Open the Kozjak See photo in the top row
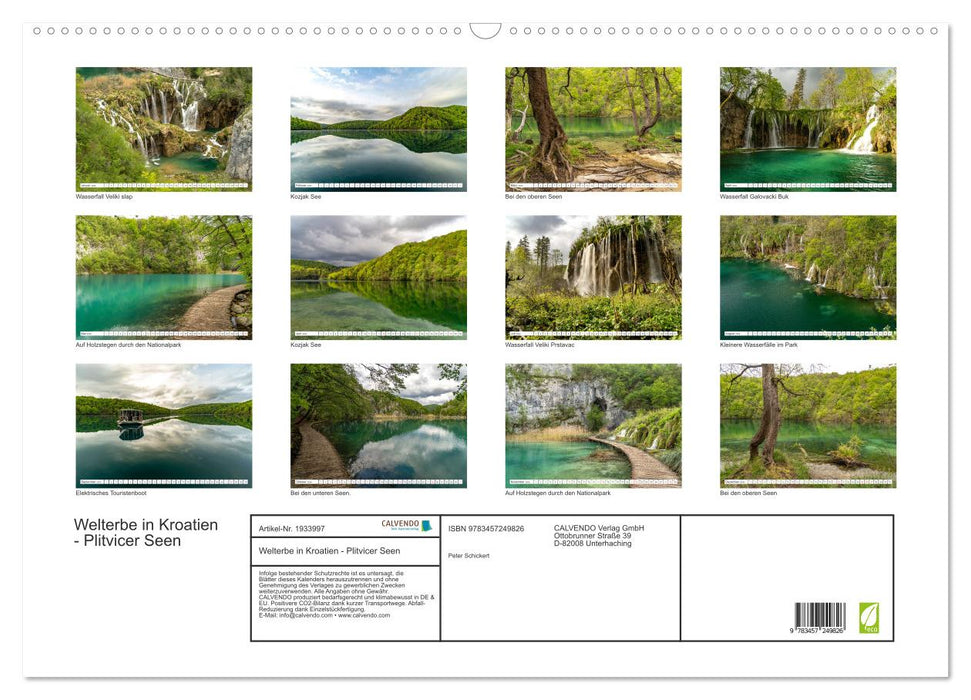The image size is (971, 700). (378, 128)
